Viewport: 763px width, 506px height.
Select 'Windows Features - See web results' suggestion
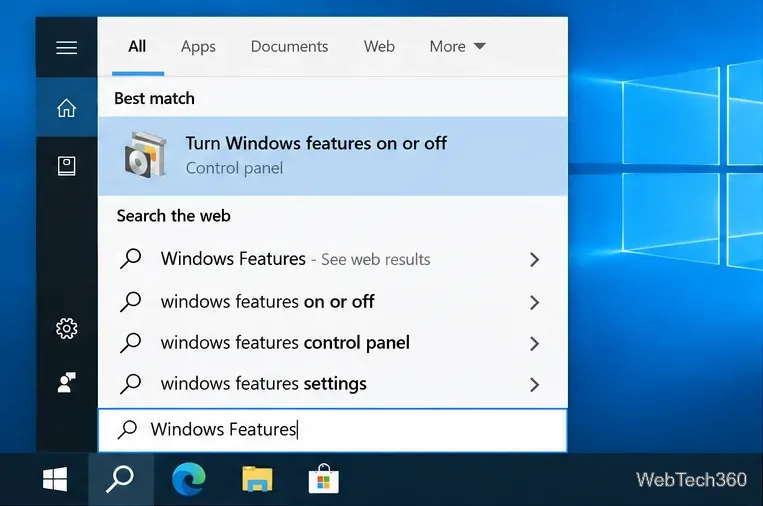click(295, 259)
